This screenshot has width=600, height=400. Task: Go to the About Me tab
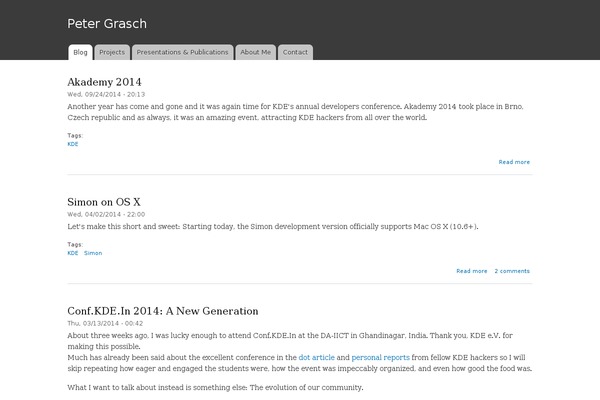(x=256, y=52)
